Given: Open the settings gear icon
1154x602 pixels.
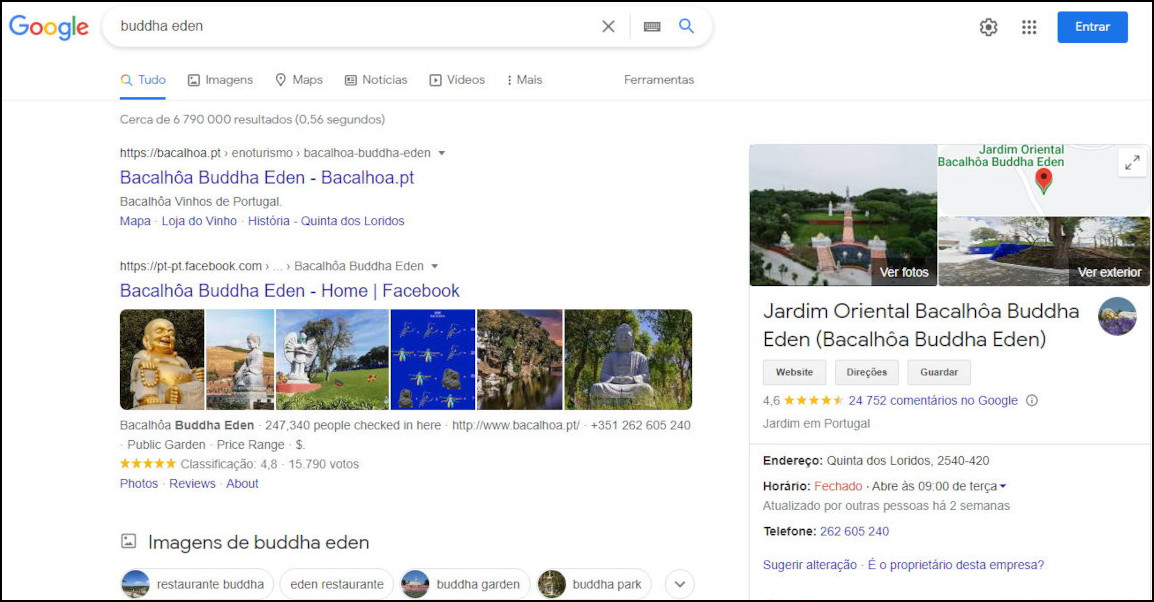Looking at the screenshot, I should click(988, 27).
